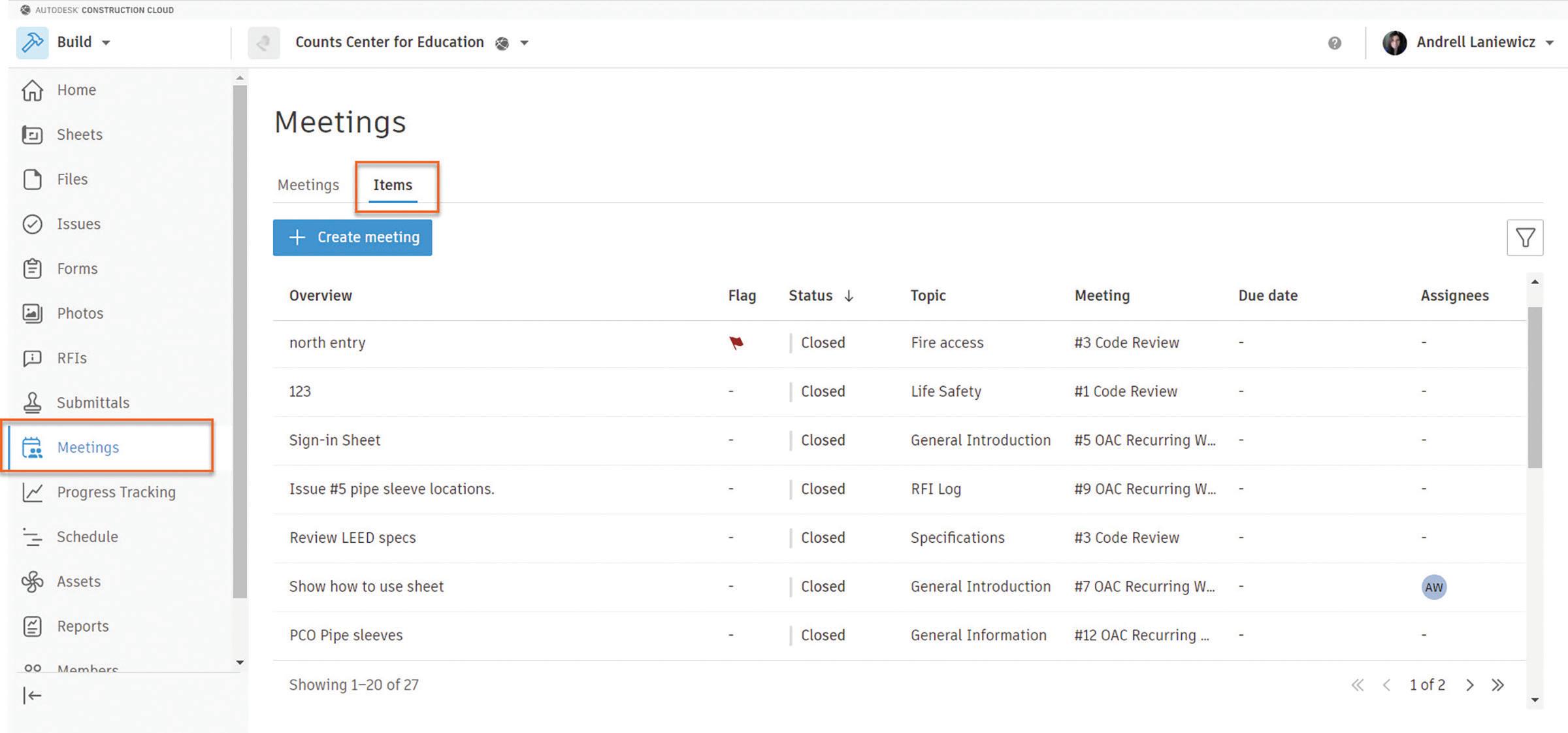Open Submittals stamp icon
This screenshot has height=733, width=1568.
click(32, 402)
